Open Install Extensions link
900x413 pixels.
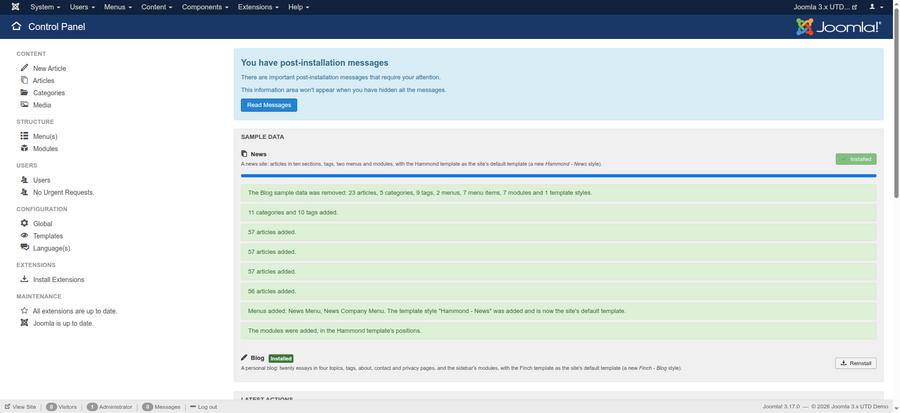click(x=59, y=279)
